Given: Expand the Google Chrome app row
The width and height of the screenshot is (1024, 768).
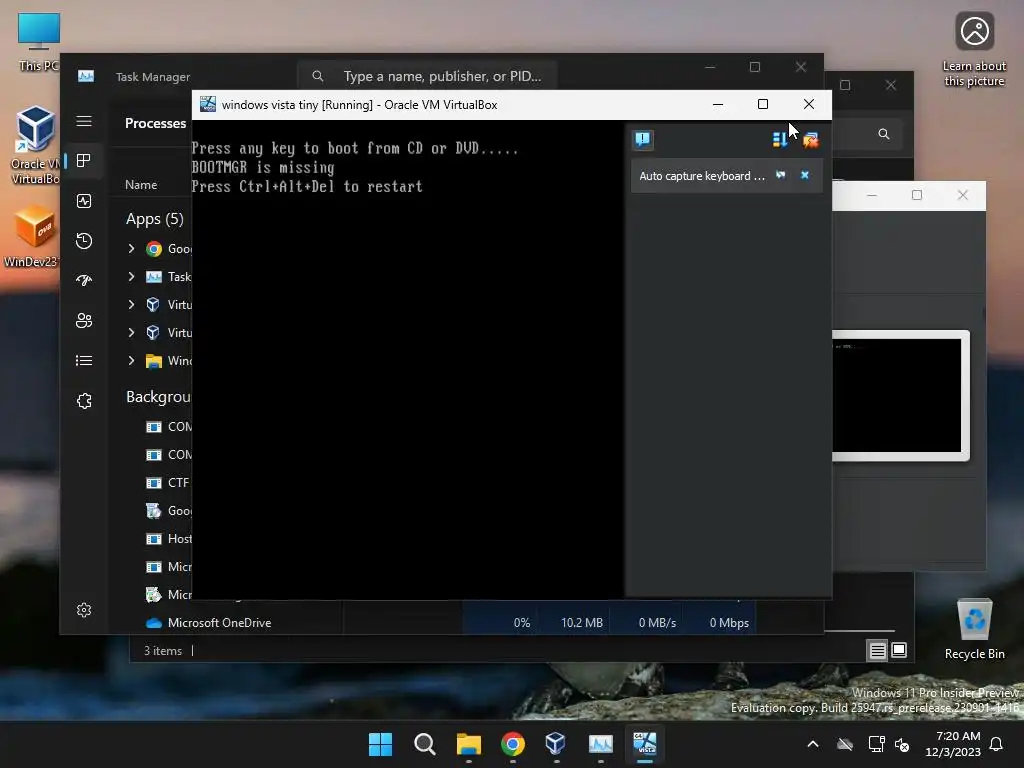Looking at the screenshot, I should pyautogui.click(x=131, y=249).
